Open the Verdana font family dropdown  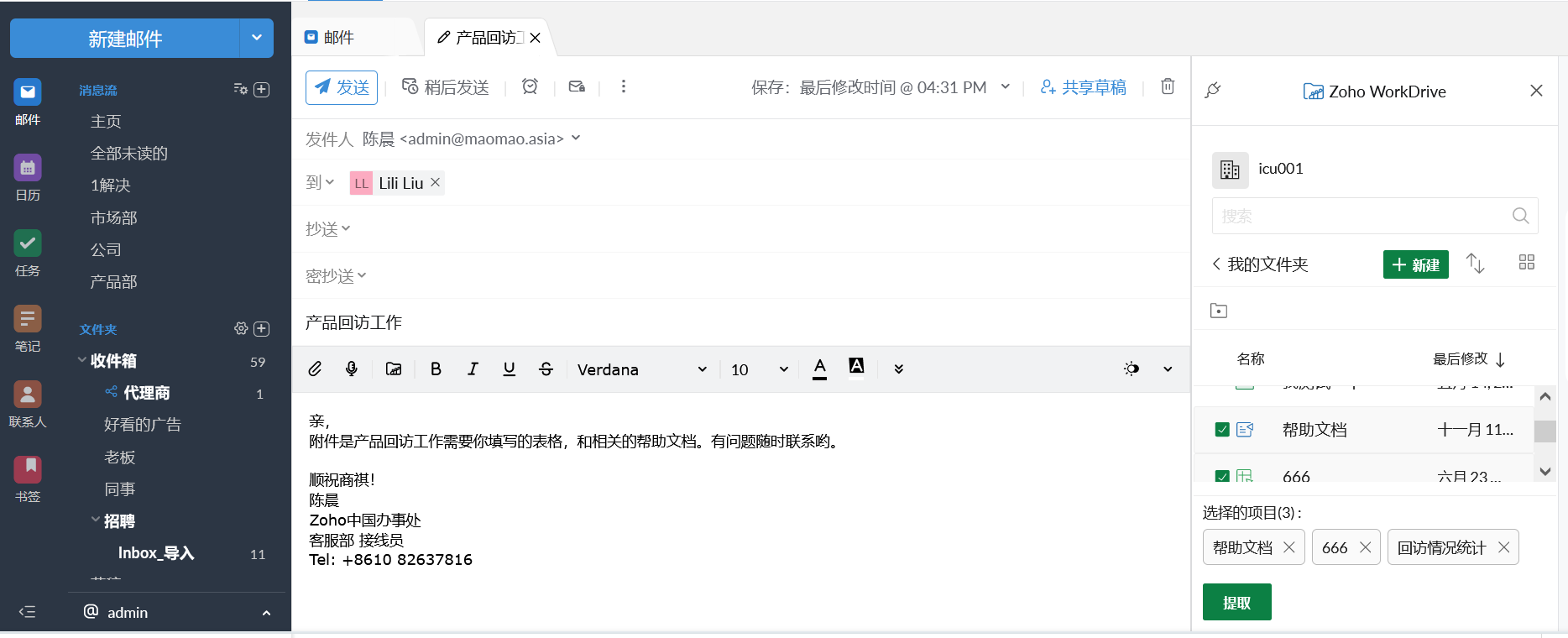click(641, 369)
